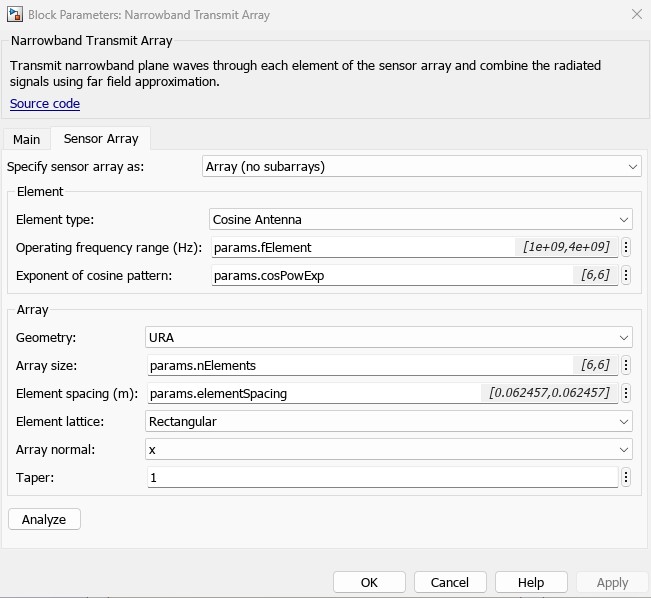Open the Element lattice dropdown

click(x=389, y=422)
